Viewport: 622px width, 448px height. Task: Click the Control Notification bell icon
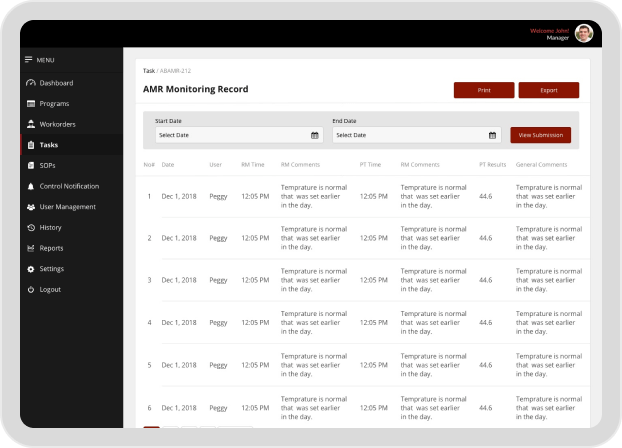coord(31,186)
